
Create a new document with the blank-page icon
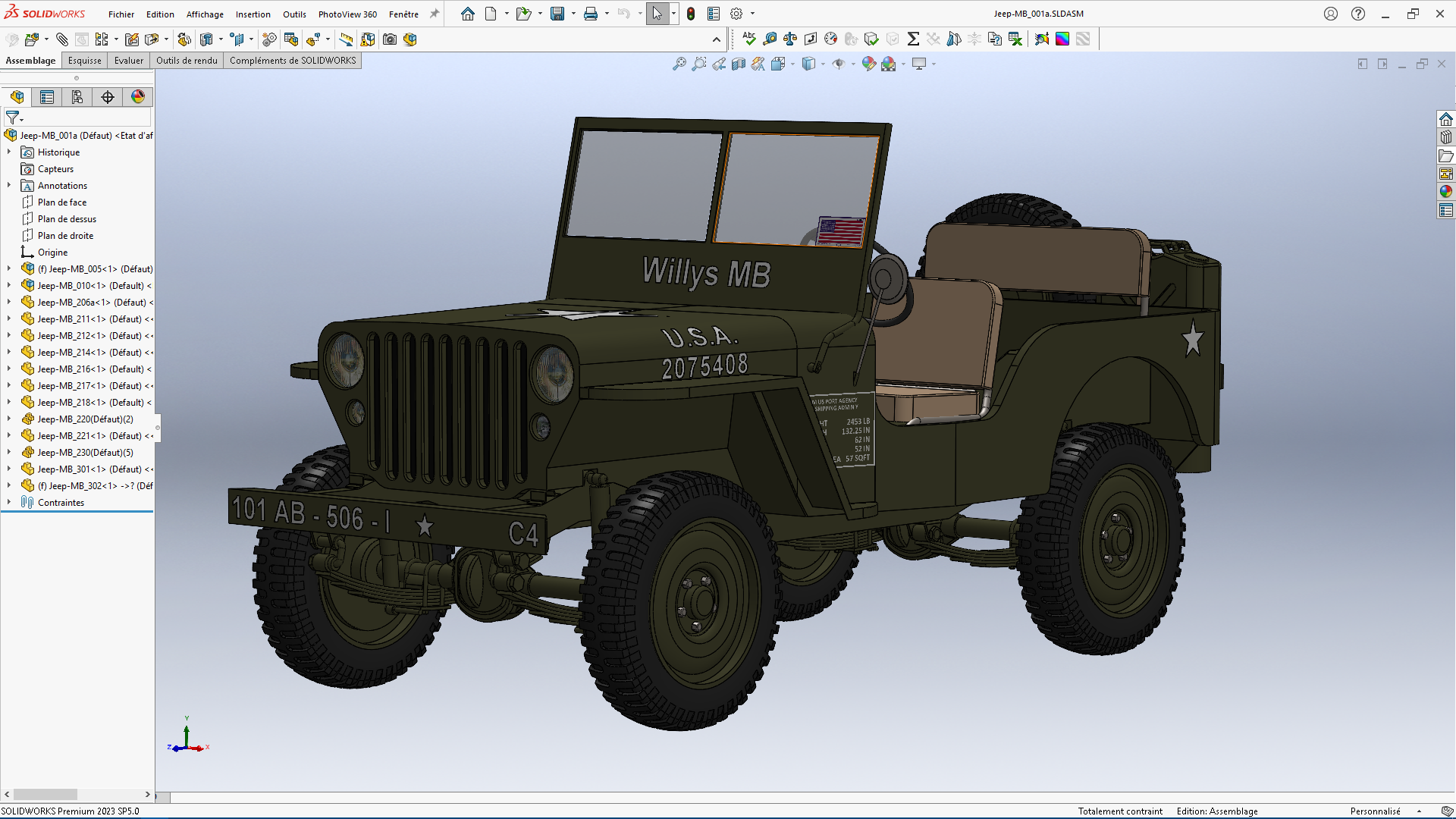coord(491,14)
